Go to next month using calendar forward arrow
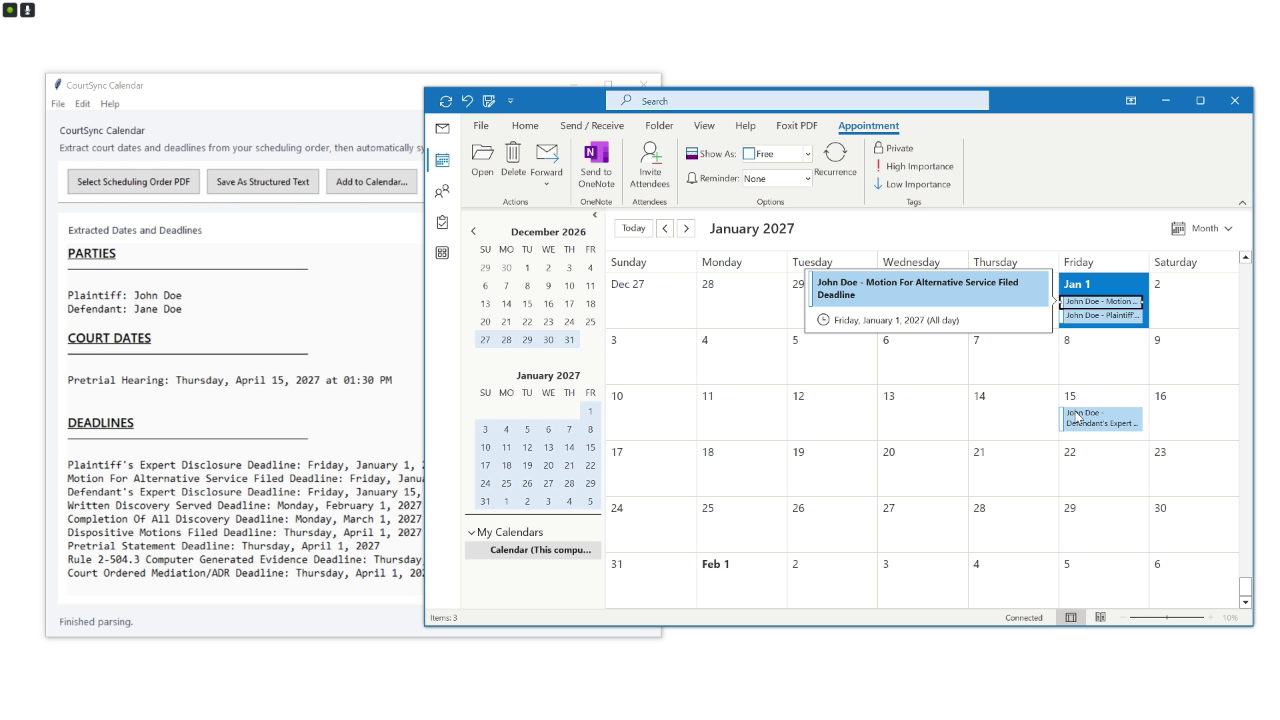 tap(686, 228)
